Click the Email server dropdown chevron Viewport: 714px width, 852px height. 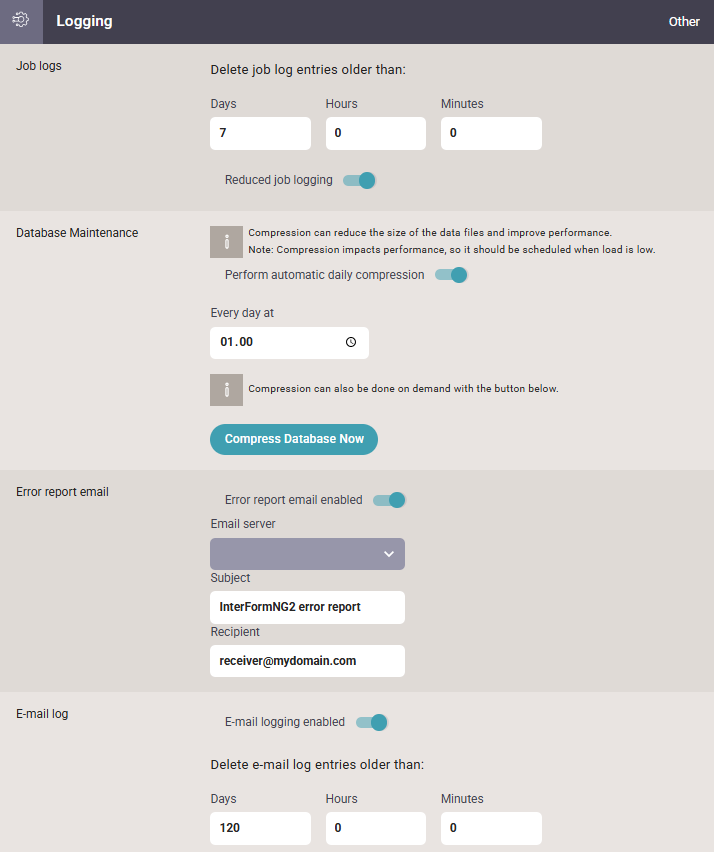tap(389, 554)
